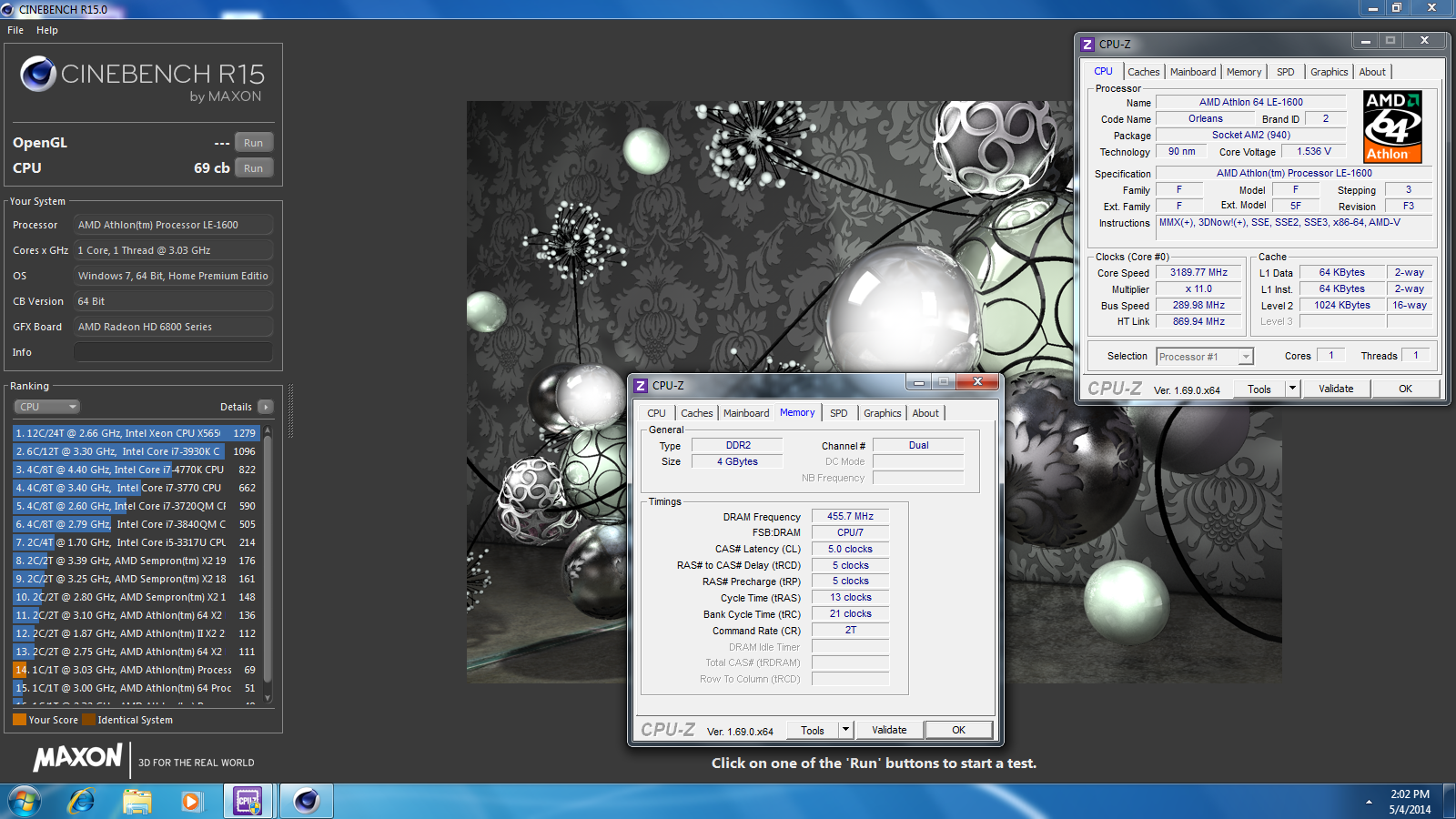Screen dimensions: 1456x819
Task: Open Tools dropdown arrow in CPU-Z Memory window
Action: (x=845, y=730)
